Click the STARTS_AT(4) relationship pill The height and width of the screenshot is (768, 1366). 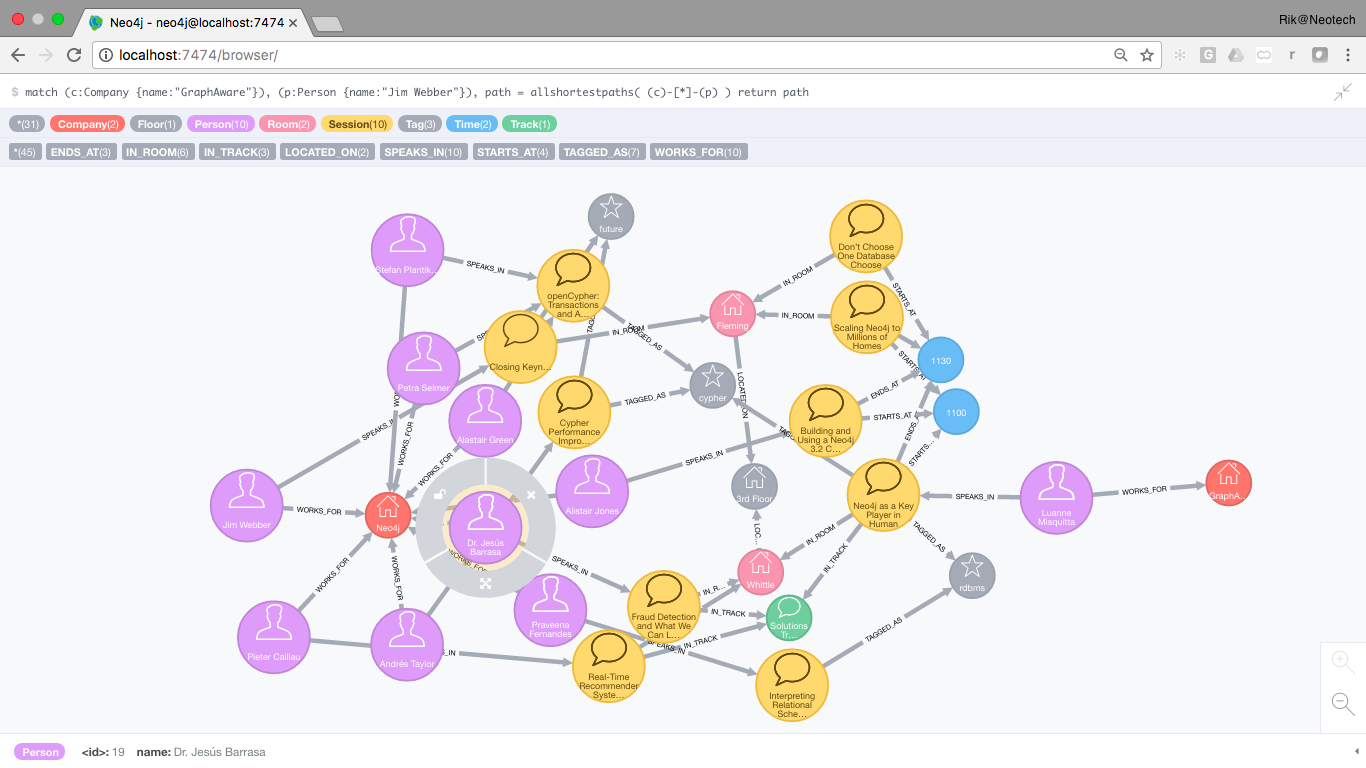(x=512, y=152)
